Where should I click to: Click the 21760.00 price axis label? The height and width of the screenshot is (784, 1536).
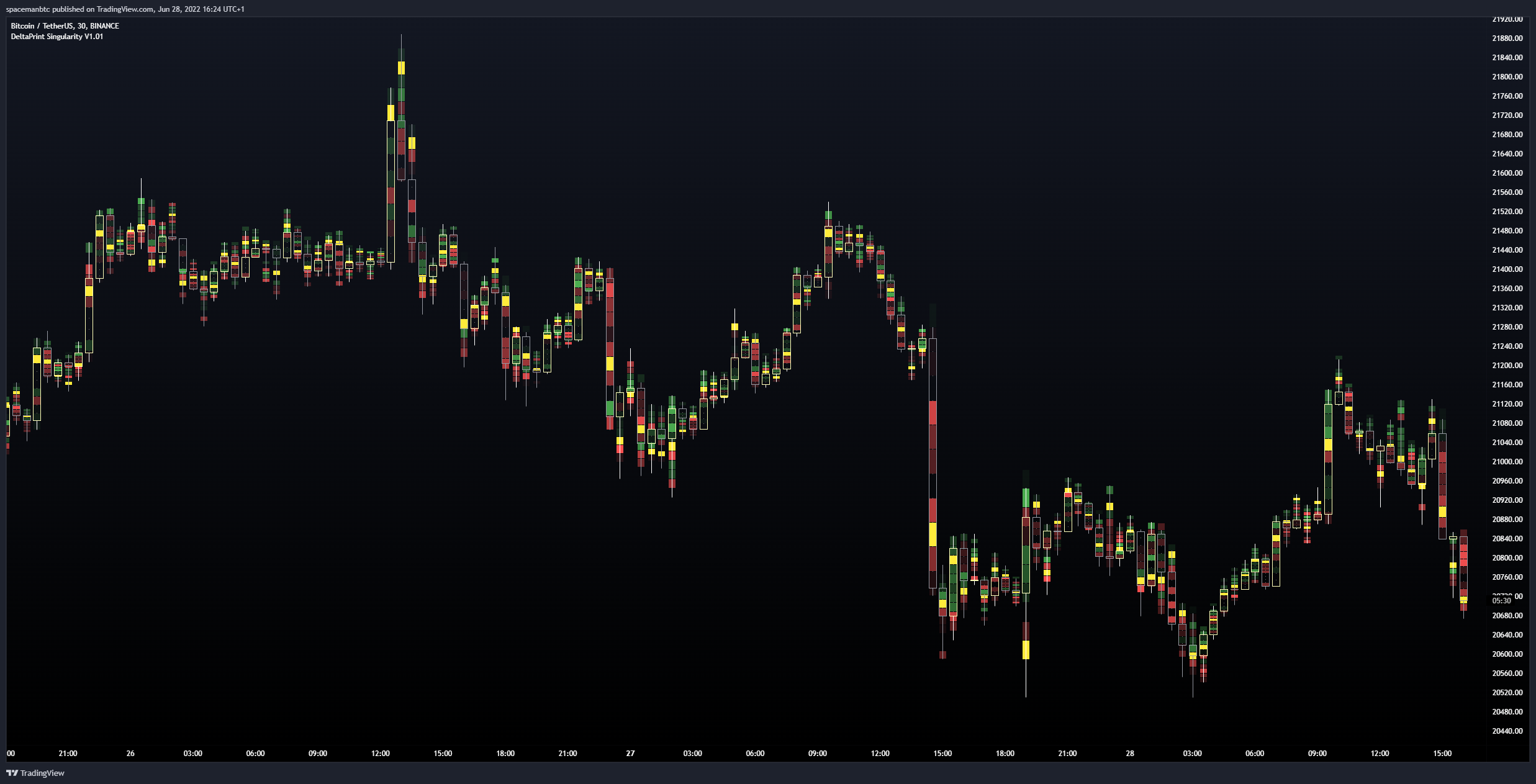tap(1507, 96)
